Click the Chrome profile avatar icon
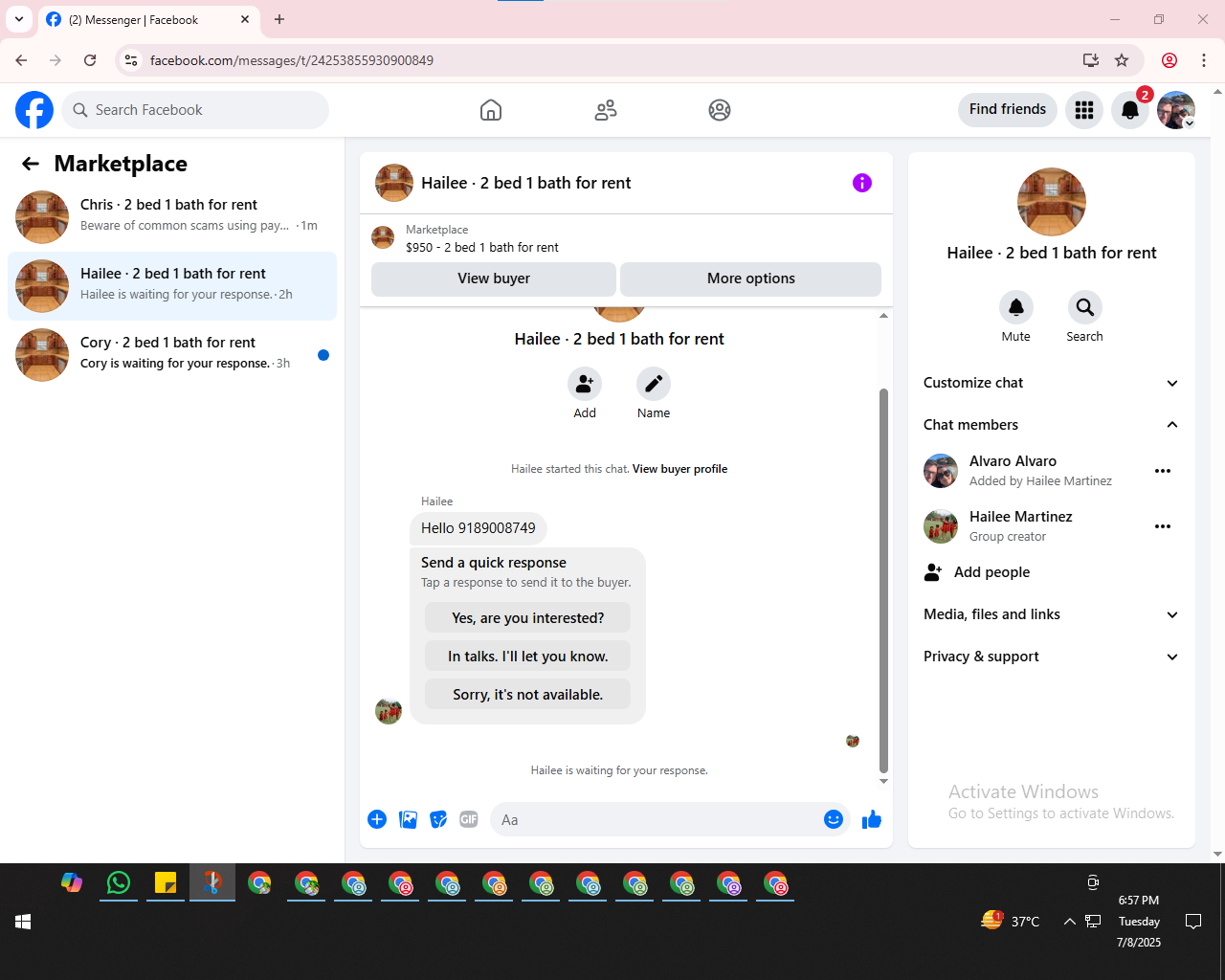Viewport: 1225px width, 980px height. [1169, 60]
